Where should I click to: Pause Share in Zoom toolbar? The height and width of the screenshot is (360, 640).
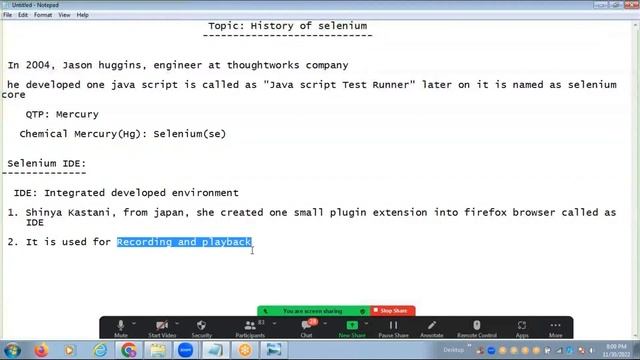point(393,328)
